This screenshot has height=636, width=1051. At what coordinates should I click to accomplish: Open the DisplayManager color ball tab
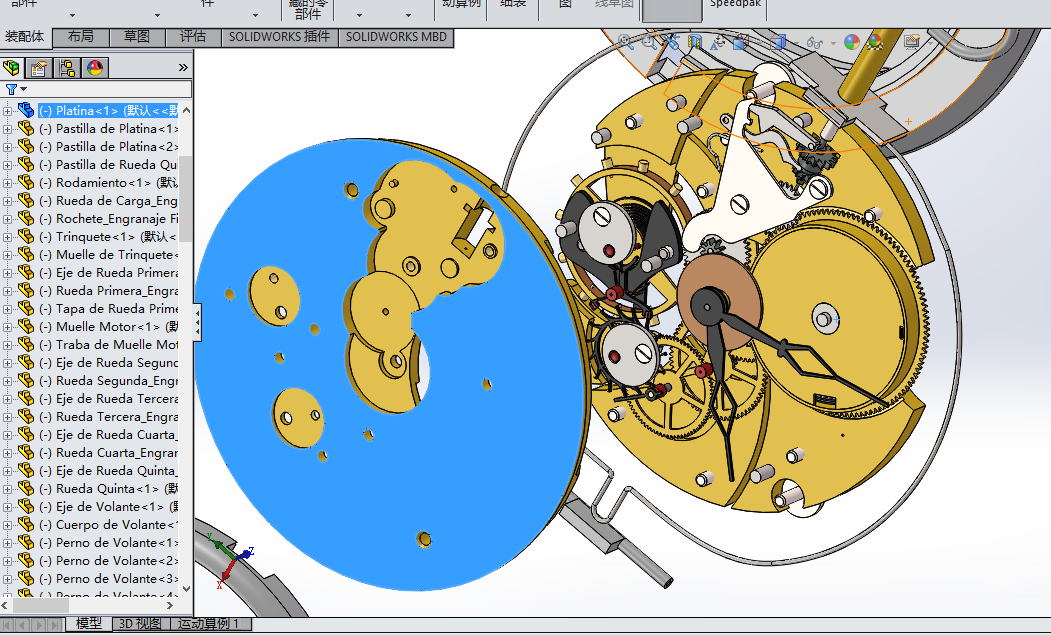[95, 68]
